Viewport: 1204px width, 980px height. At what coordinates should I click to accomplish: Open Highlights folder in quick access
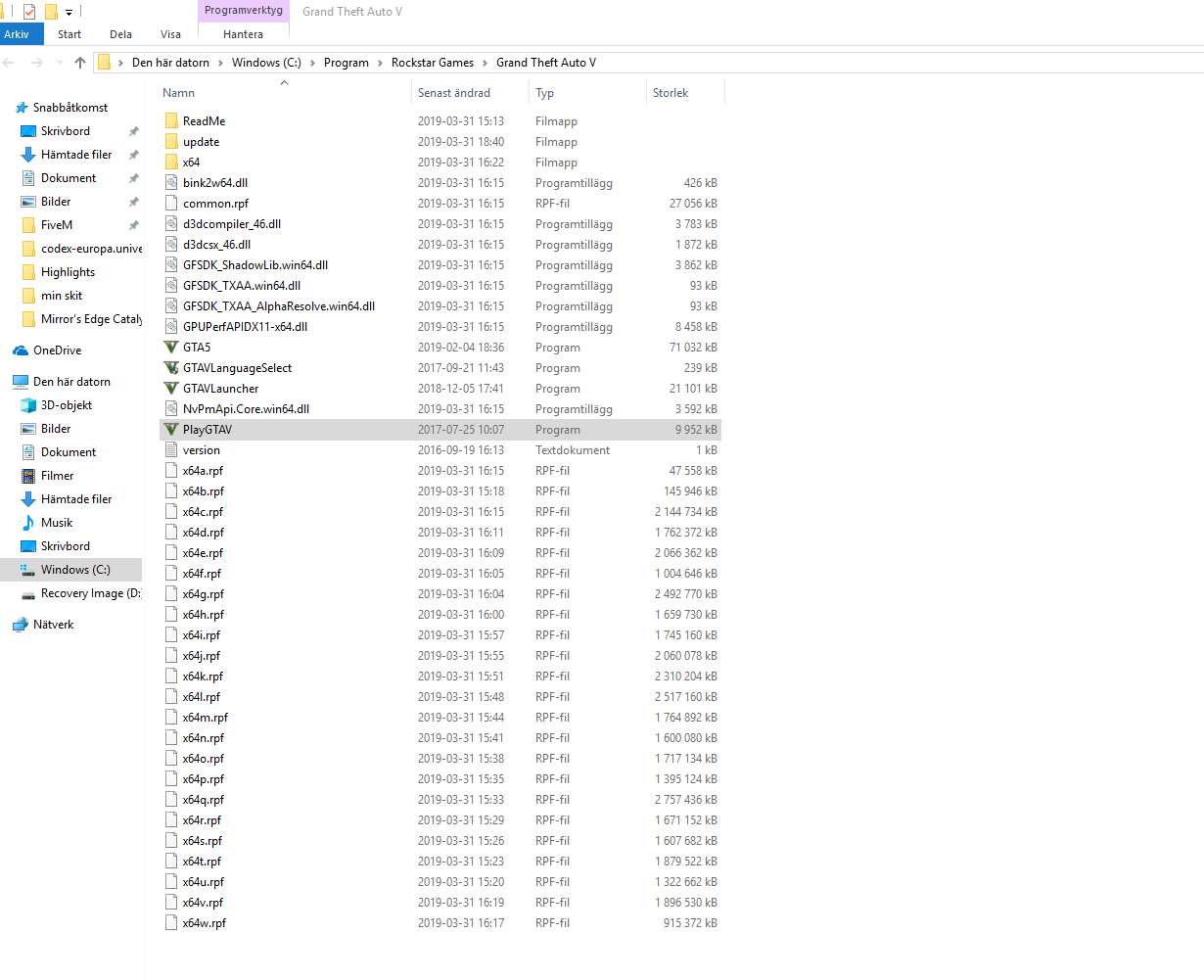[x=68, y=272]
